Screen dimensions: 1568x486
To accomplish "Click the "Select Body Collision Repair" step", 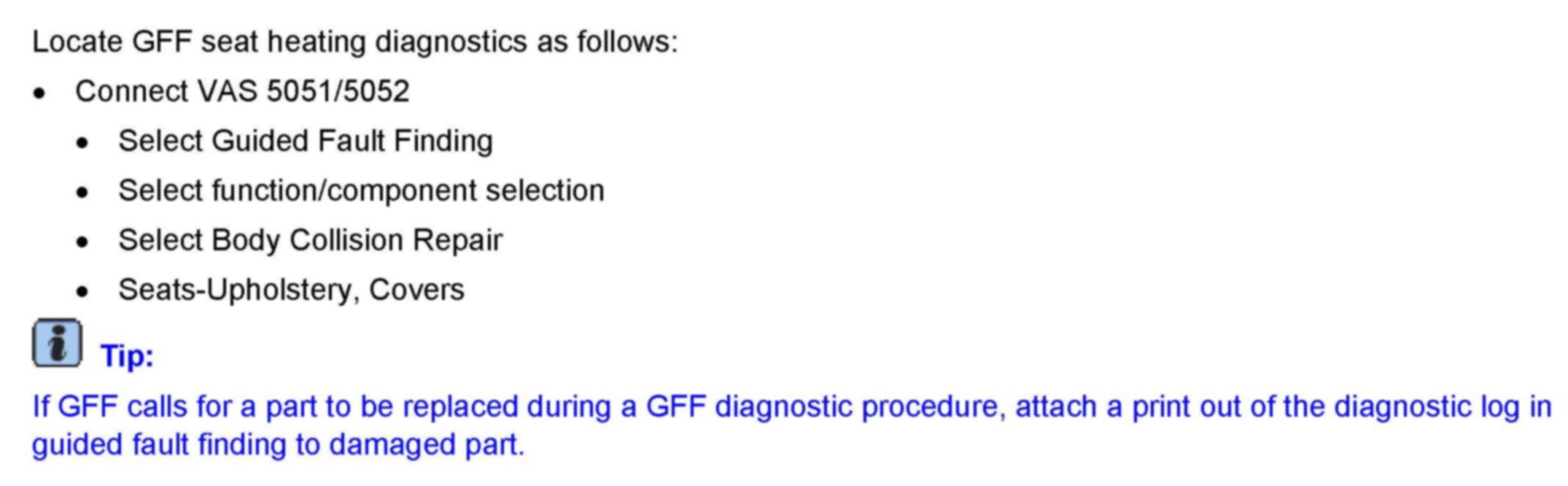I will (x=310, y=240).
